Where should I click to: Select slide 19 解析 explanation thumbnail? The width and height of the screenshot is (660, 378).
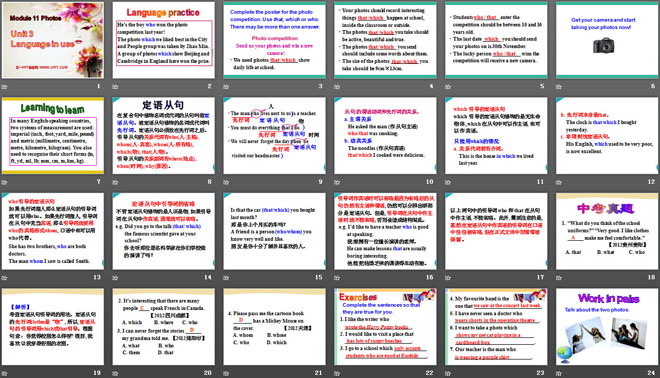(53, 327)
